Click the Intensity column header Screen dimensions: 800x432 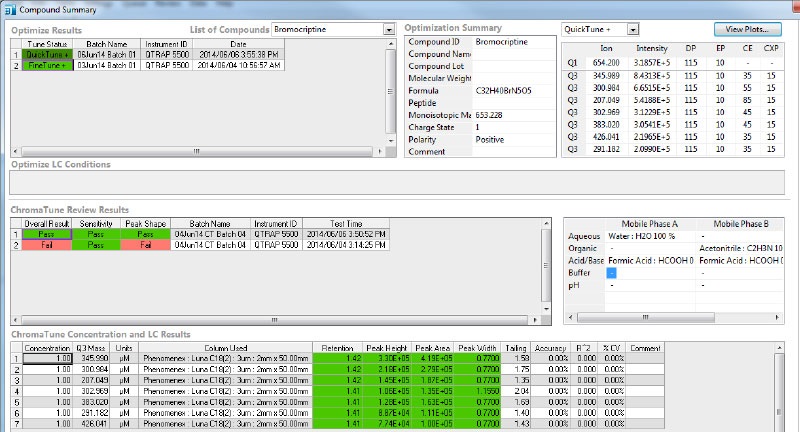click(651, 48)
